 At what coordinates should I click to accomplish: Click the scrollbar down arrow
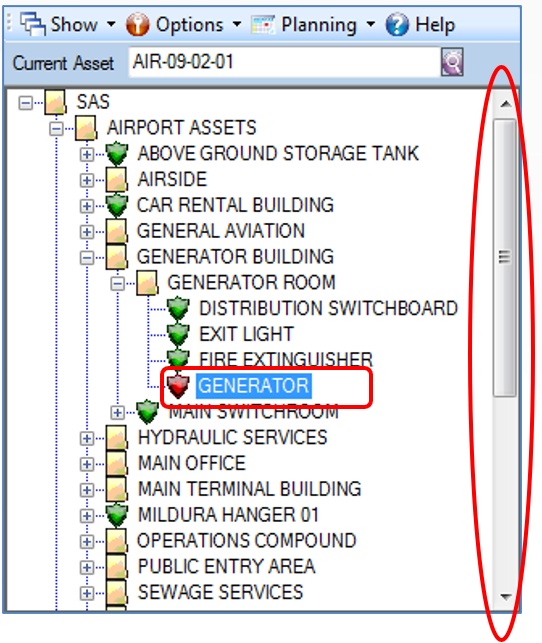point(506,597)
